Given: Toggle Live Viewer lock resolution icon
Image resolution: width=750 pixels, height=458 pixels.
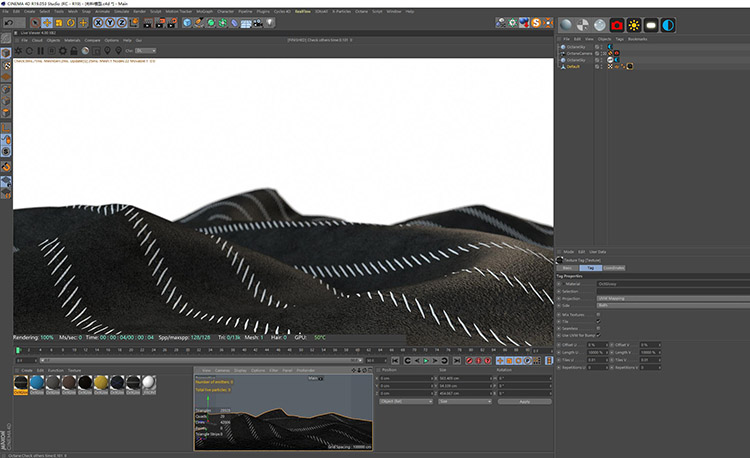Looking at the screenshot, I should coord(74,51).
